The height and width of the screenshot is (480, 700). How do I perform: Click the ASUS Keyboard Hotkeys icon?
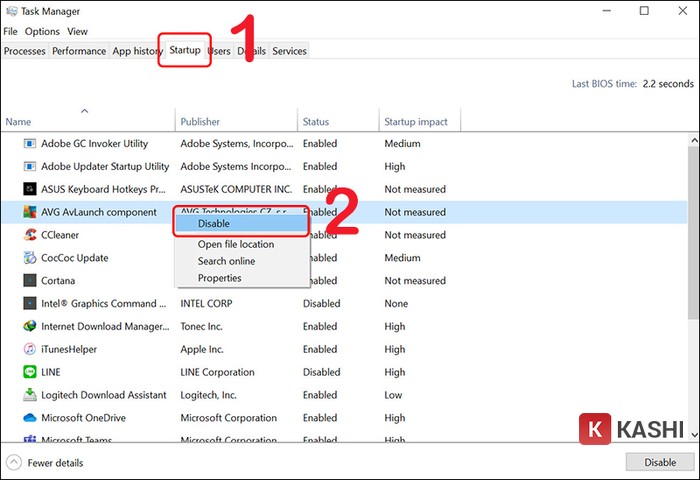click(29, 189)
